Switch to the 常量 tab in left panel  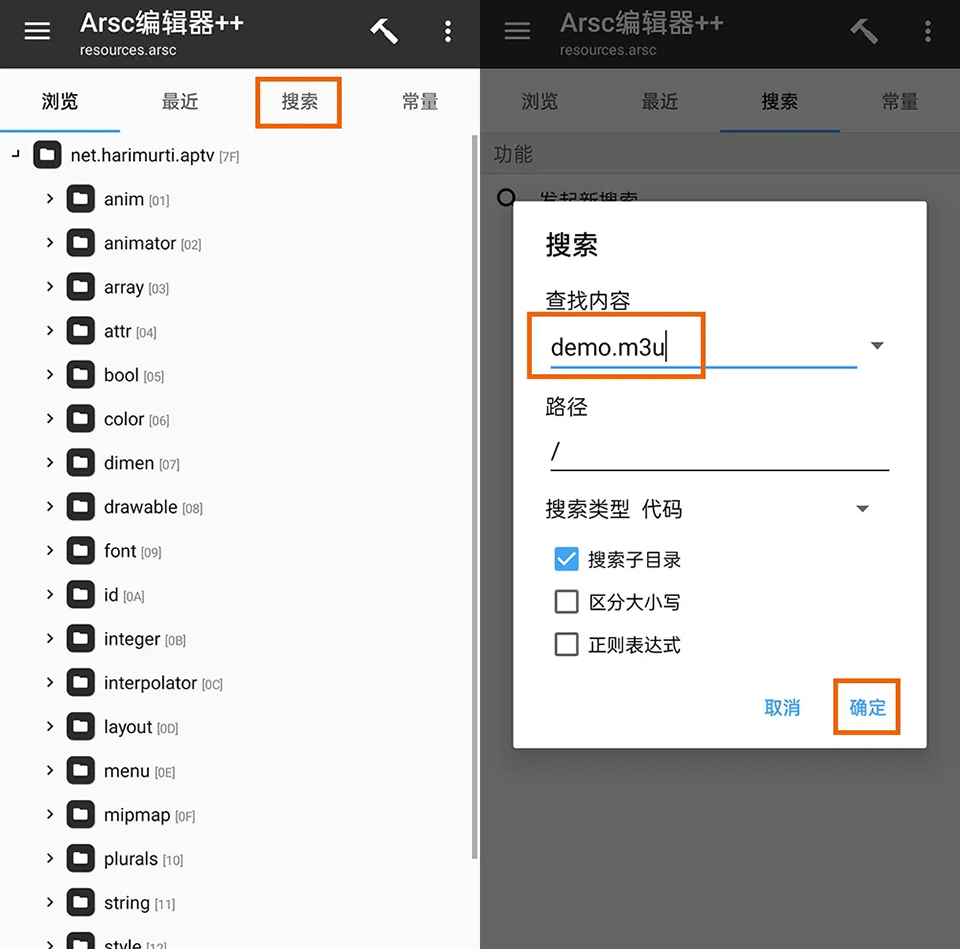click(419, 102)
